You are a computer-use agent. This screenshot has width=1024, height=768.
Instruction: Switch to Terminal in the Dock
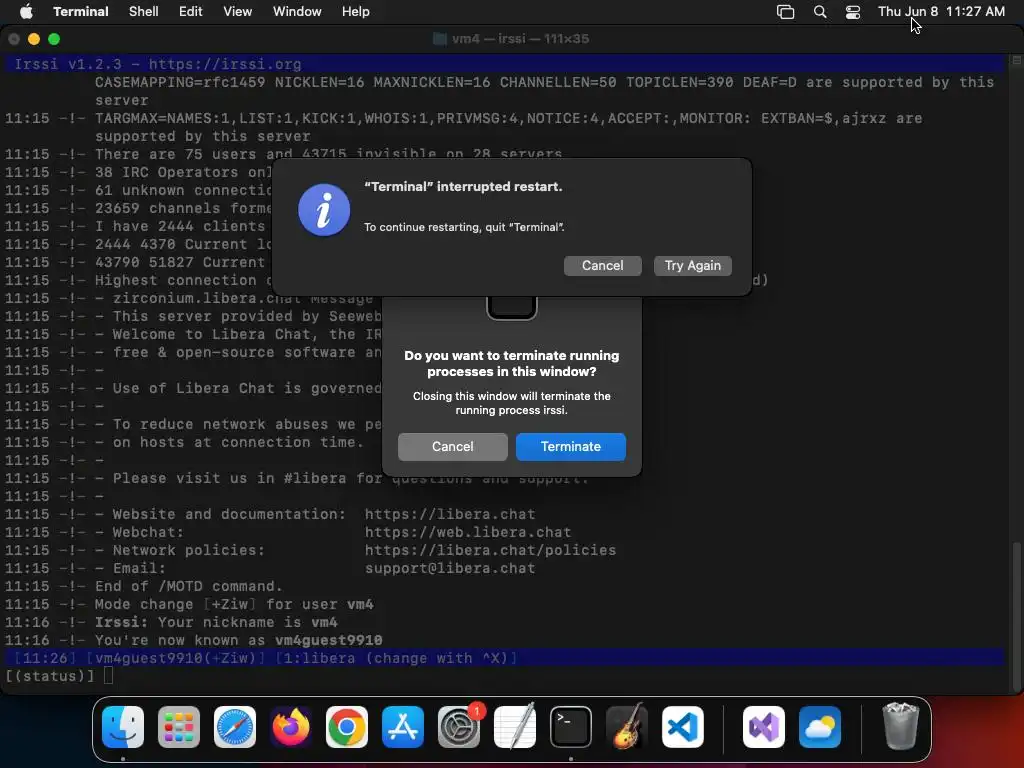(571, 727)
